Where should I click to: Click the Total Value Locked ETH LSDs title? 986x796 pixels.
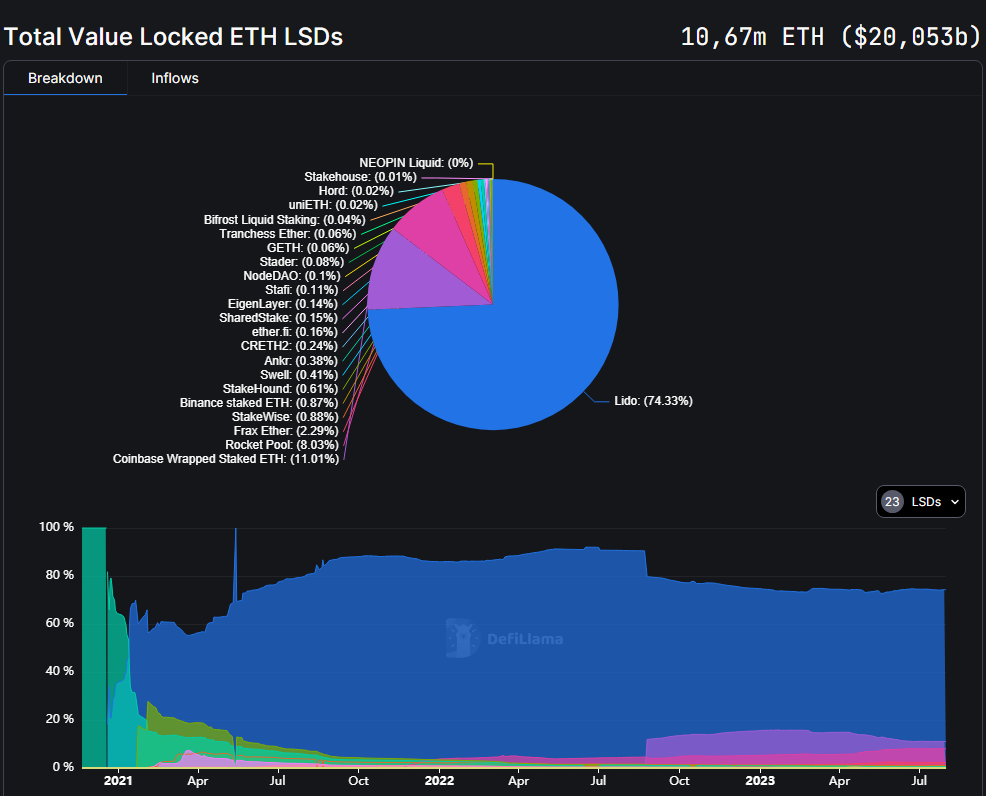pyautogui.click(x=174, y=36)
